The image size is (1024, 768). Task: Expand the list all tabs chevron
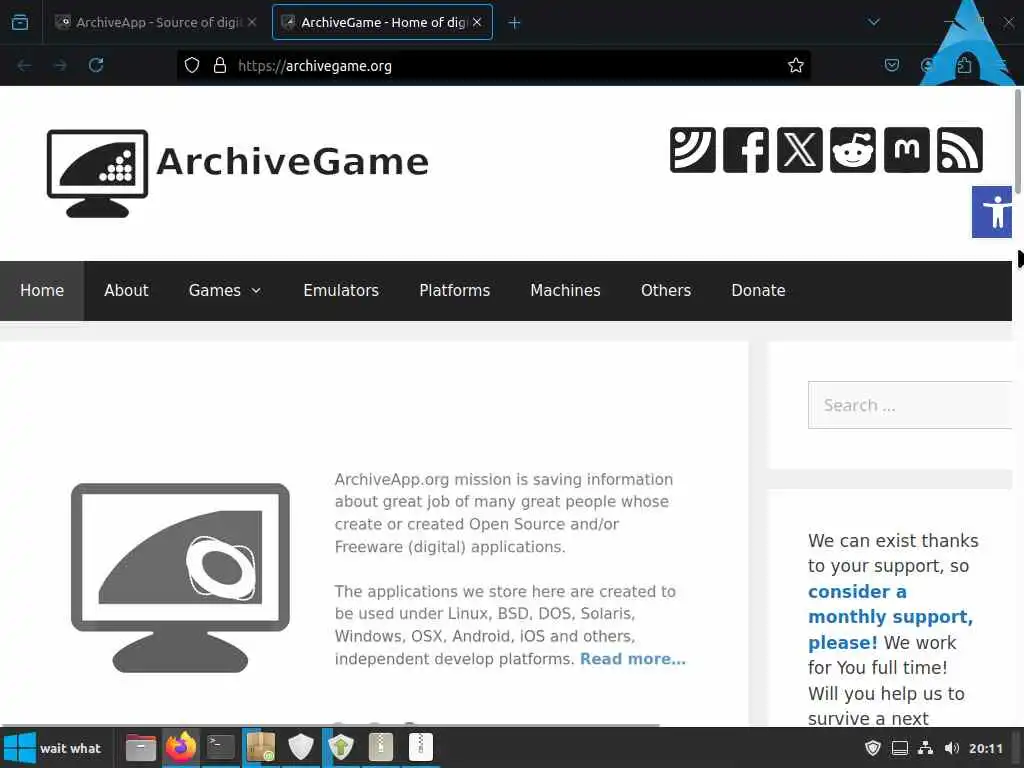tap(874, 22)
